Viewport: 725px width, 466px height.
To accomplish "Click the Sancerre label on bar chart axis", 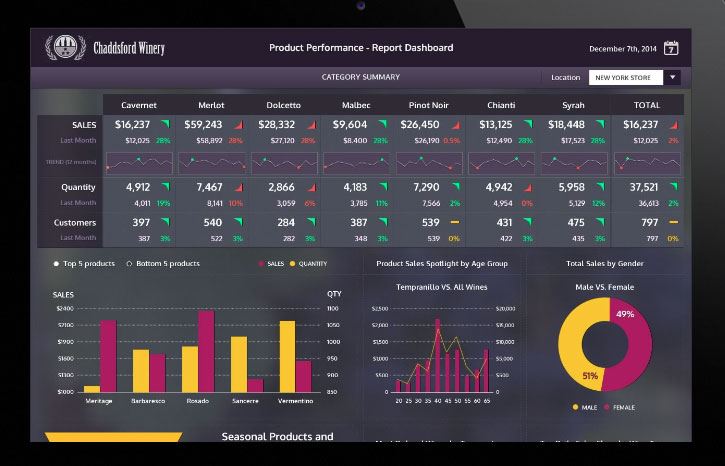I will pyautogui.click(x=245, y=401).
